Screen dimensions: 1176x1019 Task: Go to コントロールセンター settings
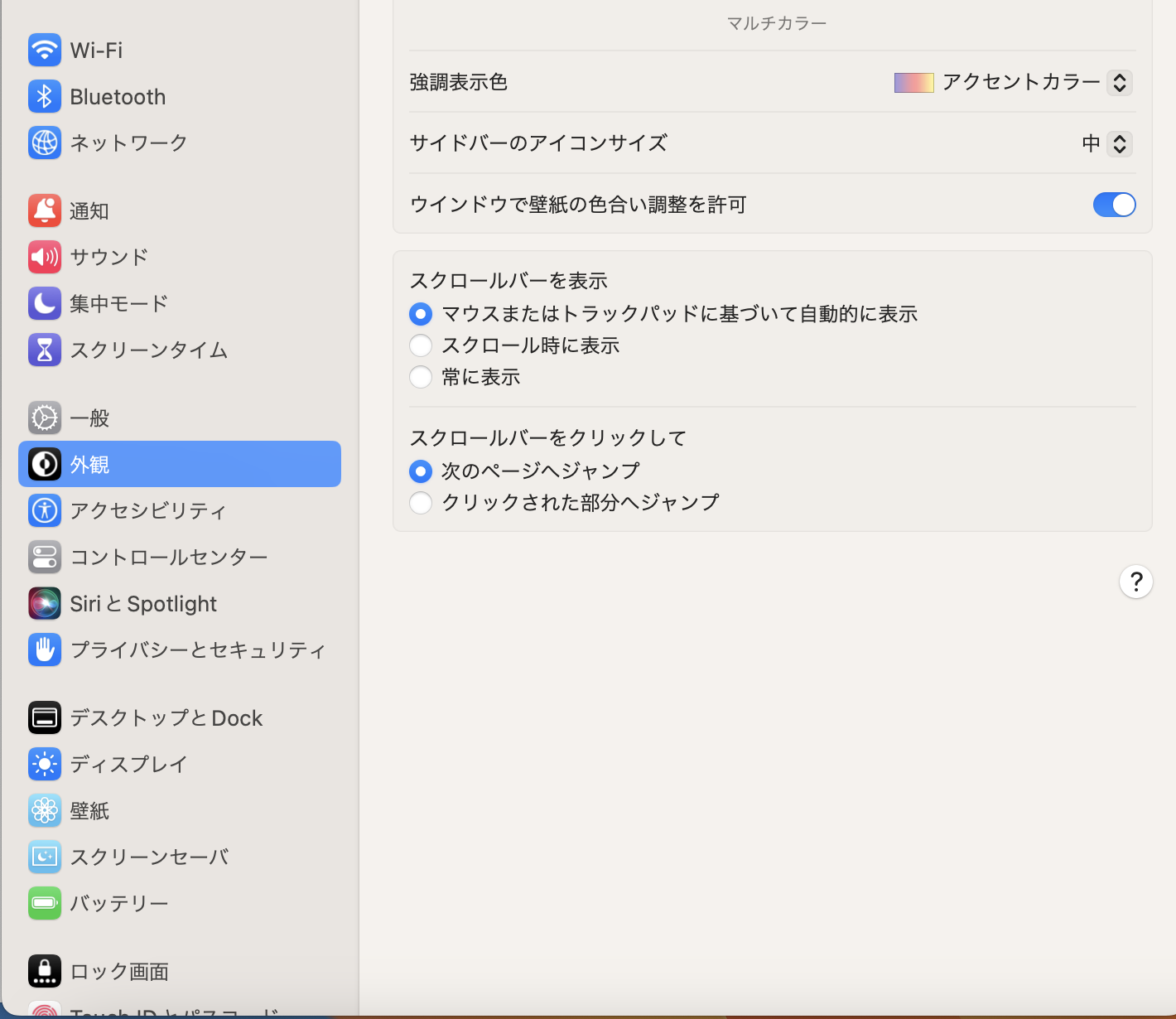(180, 557)
